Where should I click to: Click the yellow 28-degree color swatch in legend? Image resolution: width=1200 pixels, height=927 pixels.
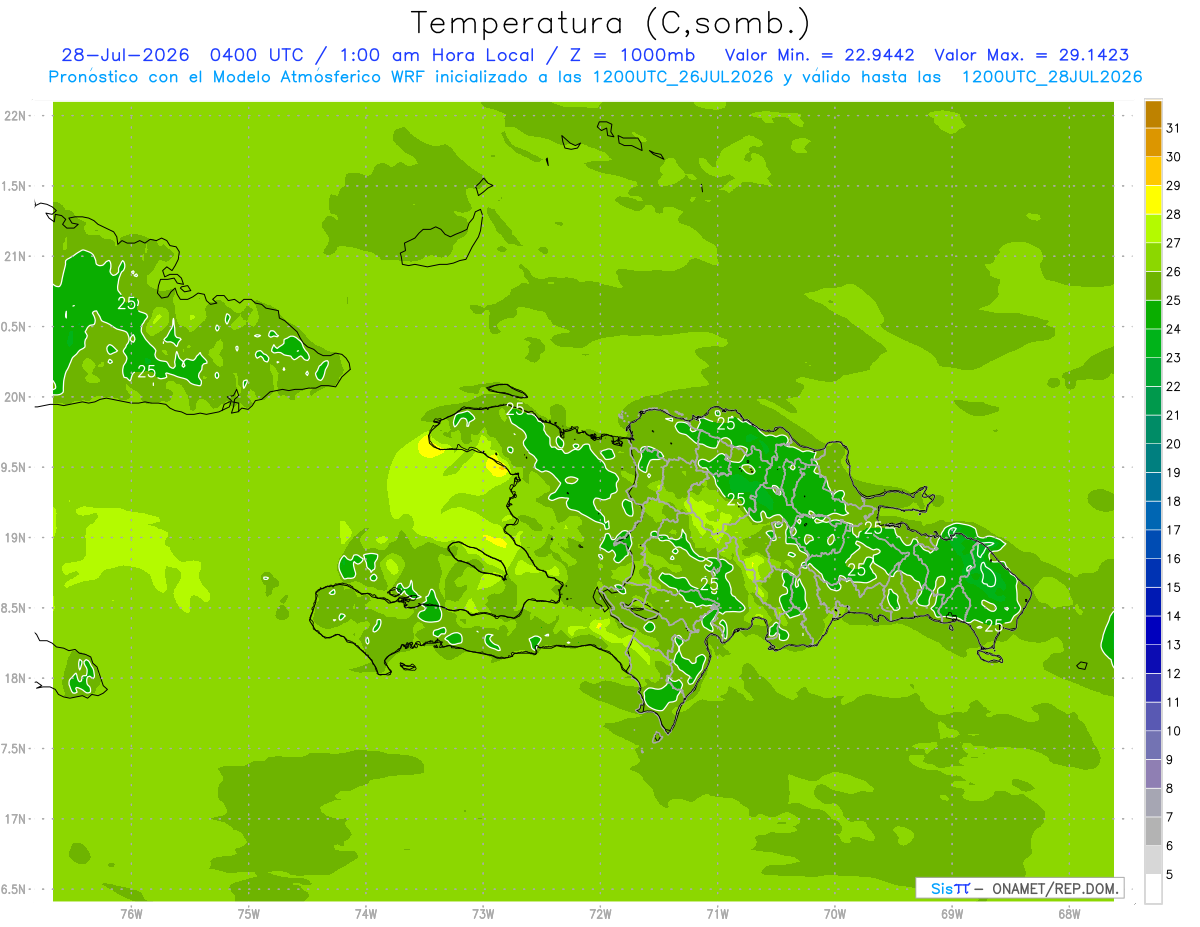click(x=1153, y=199)
